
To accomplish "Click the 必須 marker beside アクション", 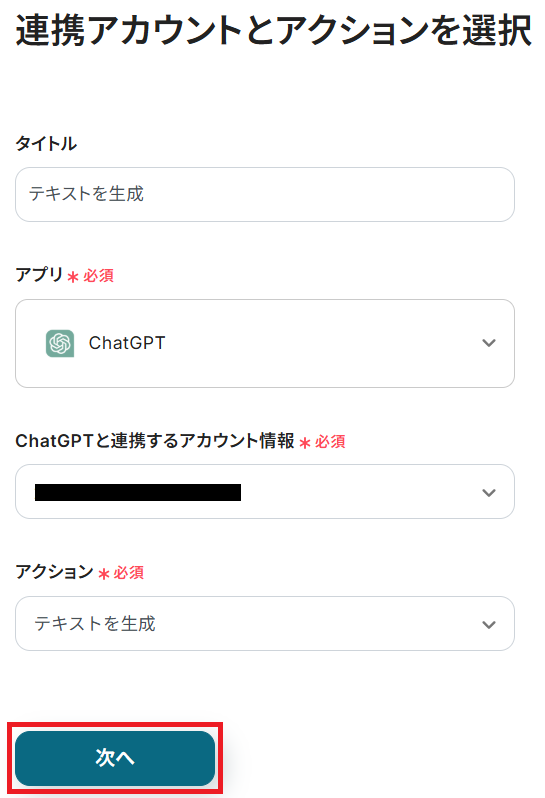I will [x=129, y=573].
